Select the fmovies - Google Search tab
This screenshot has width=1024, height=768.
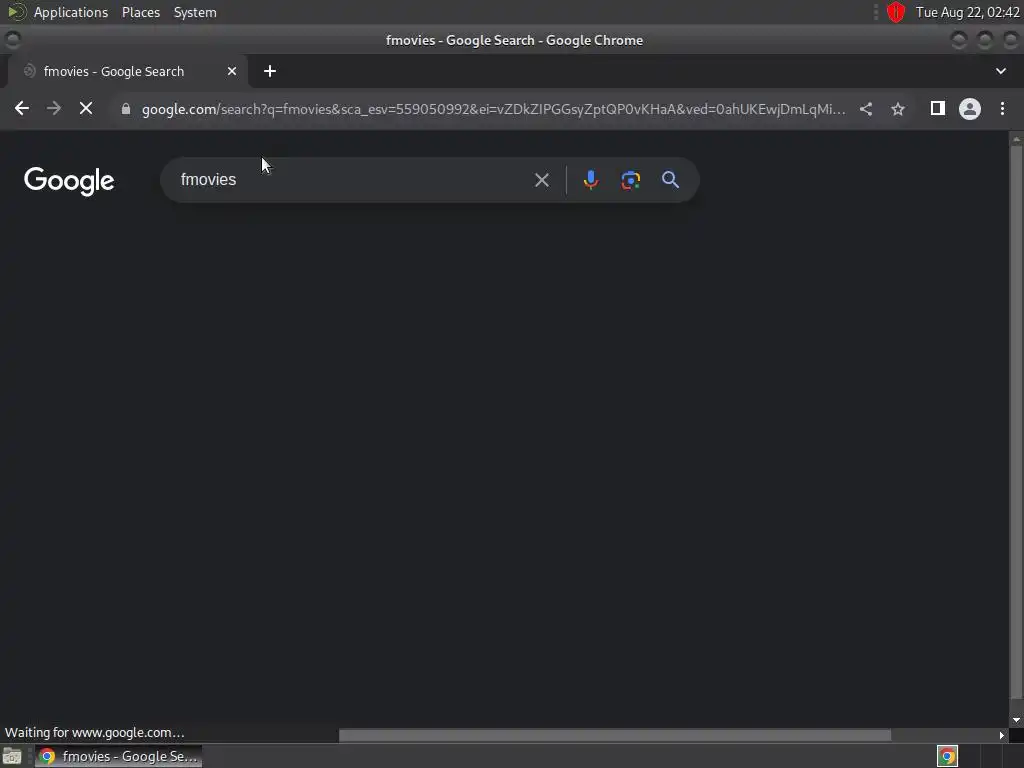[127, 71]
